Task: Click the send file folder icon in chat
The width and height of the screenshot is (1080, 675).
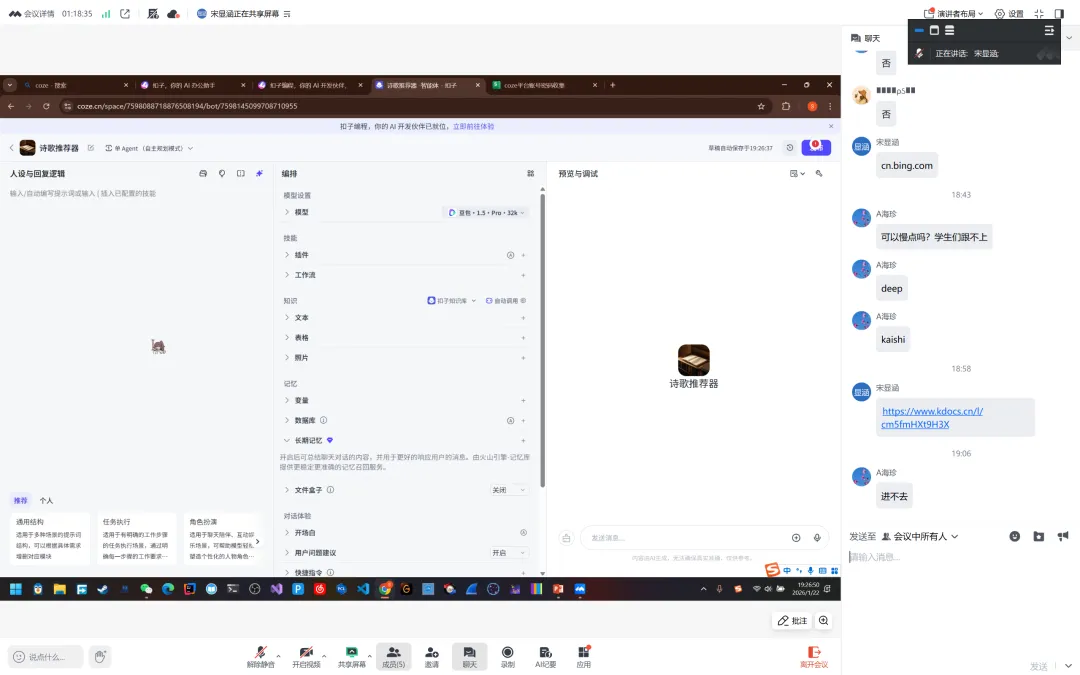Action: (x=1039, y=536)
